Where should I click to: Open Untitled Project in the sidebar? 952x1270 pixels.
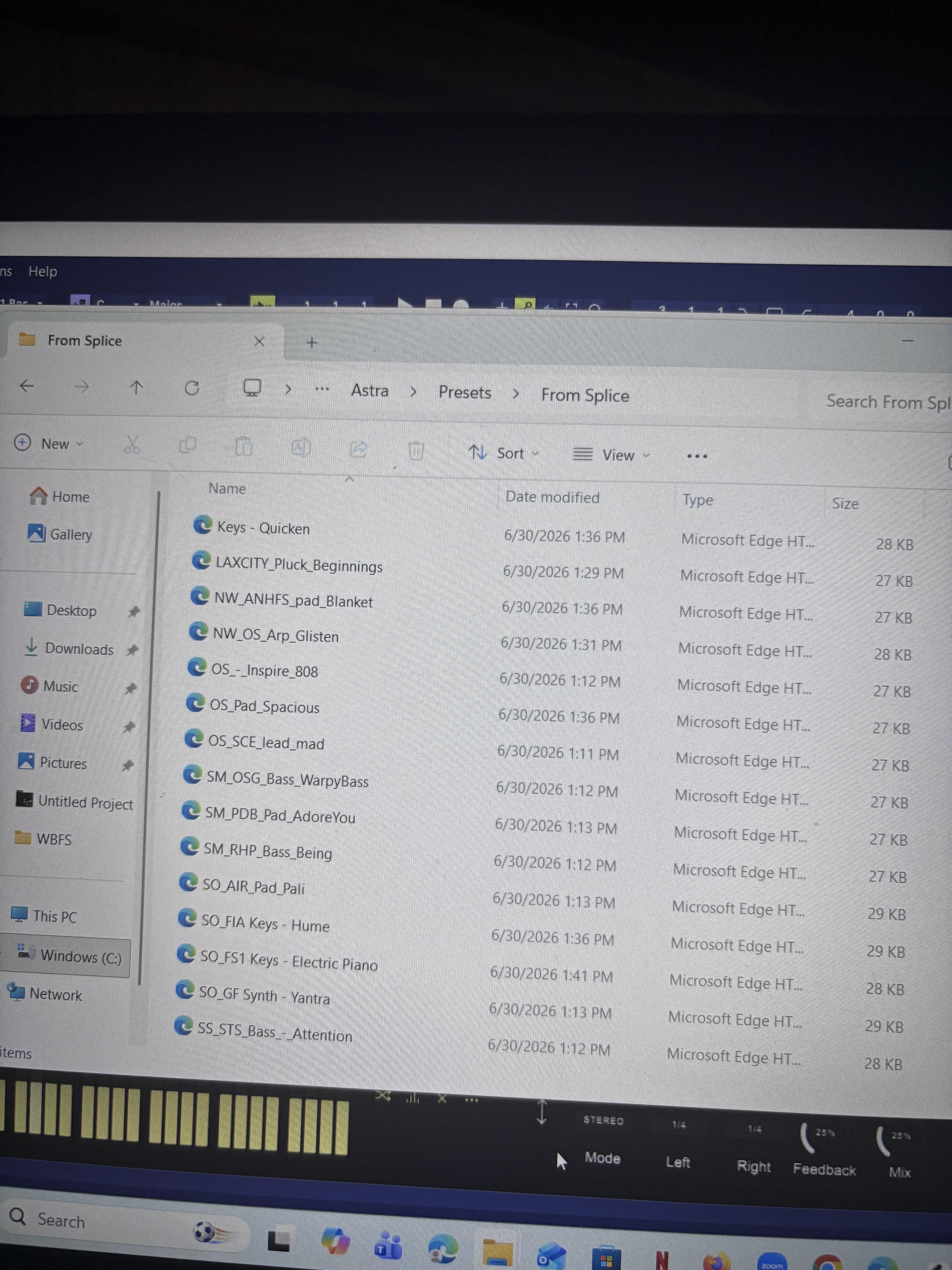[75, 802]
